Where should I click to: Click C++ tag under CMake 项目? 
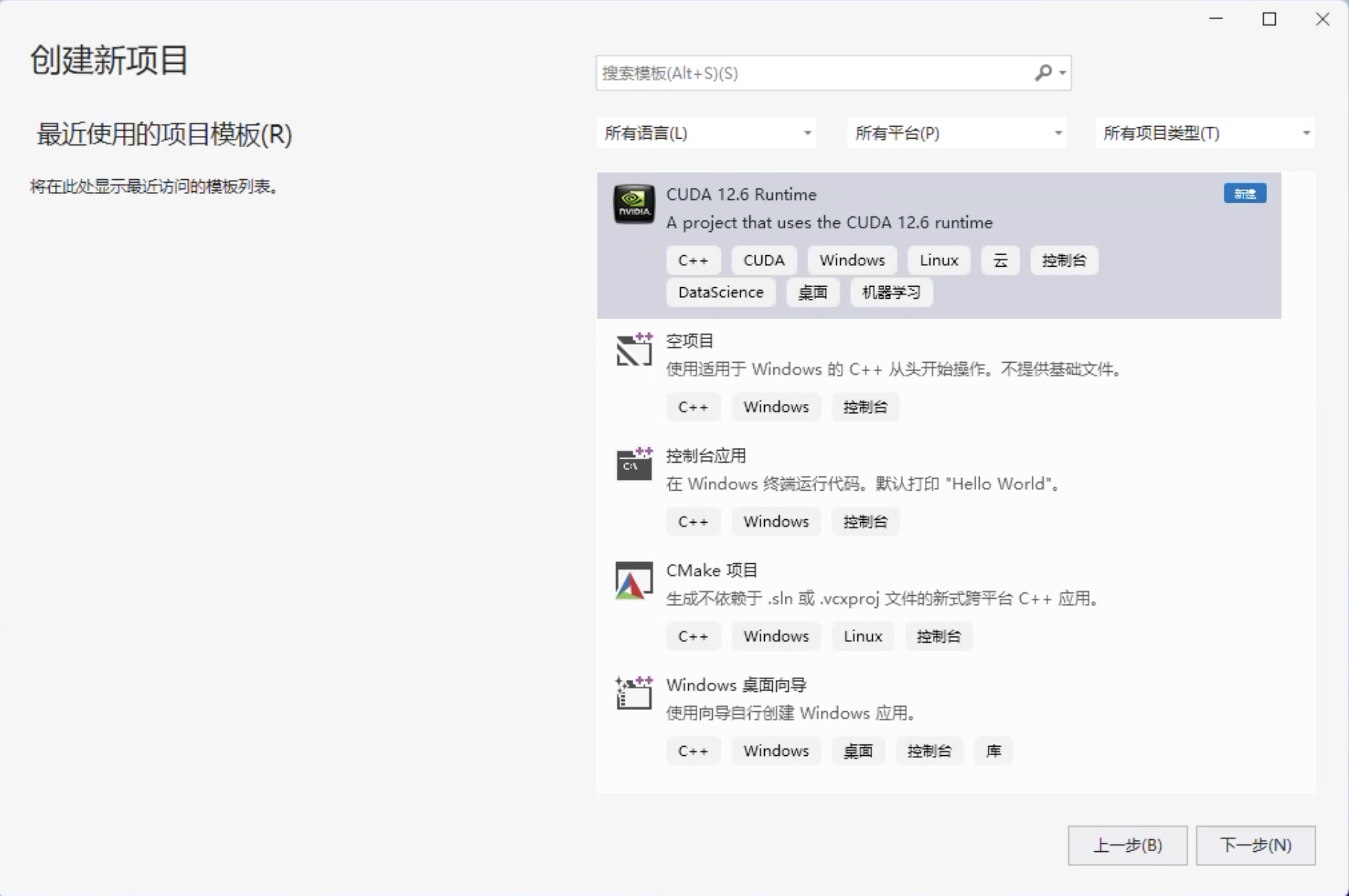pos(693,636)
